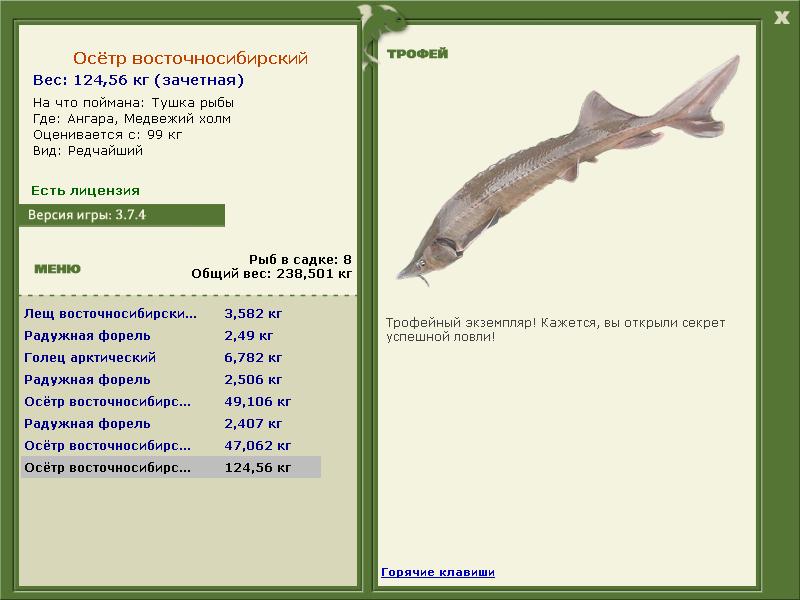
Task: Select Лещ восточносибирски... 3,582 кг row
Action: point(171,314)
